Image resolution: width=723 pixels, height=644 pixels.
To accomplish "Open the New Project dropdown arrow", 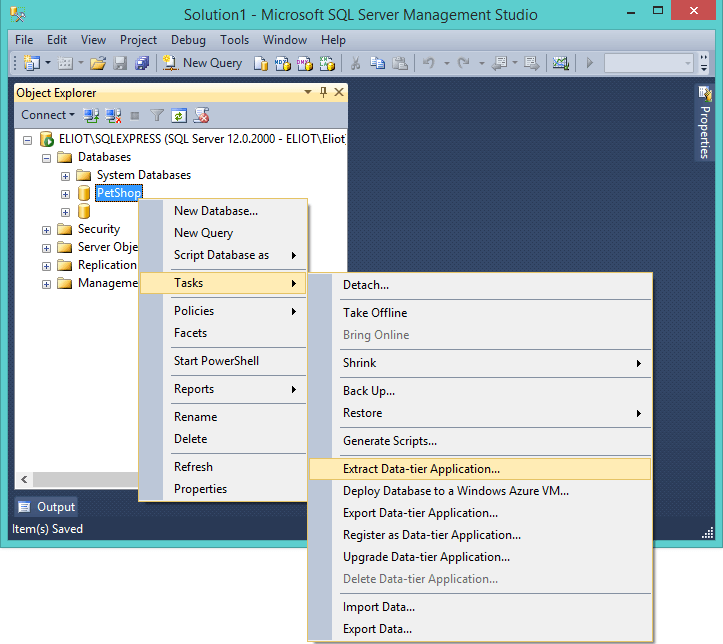I will tap(47, 62).
